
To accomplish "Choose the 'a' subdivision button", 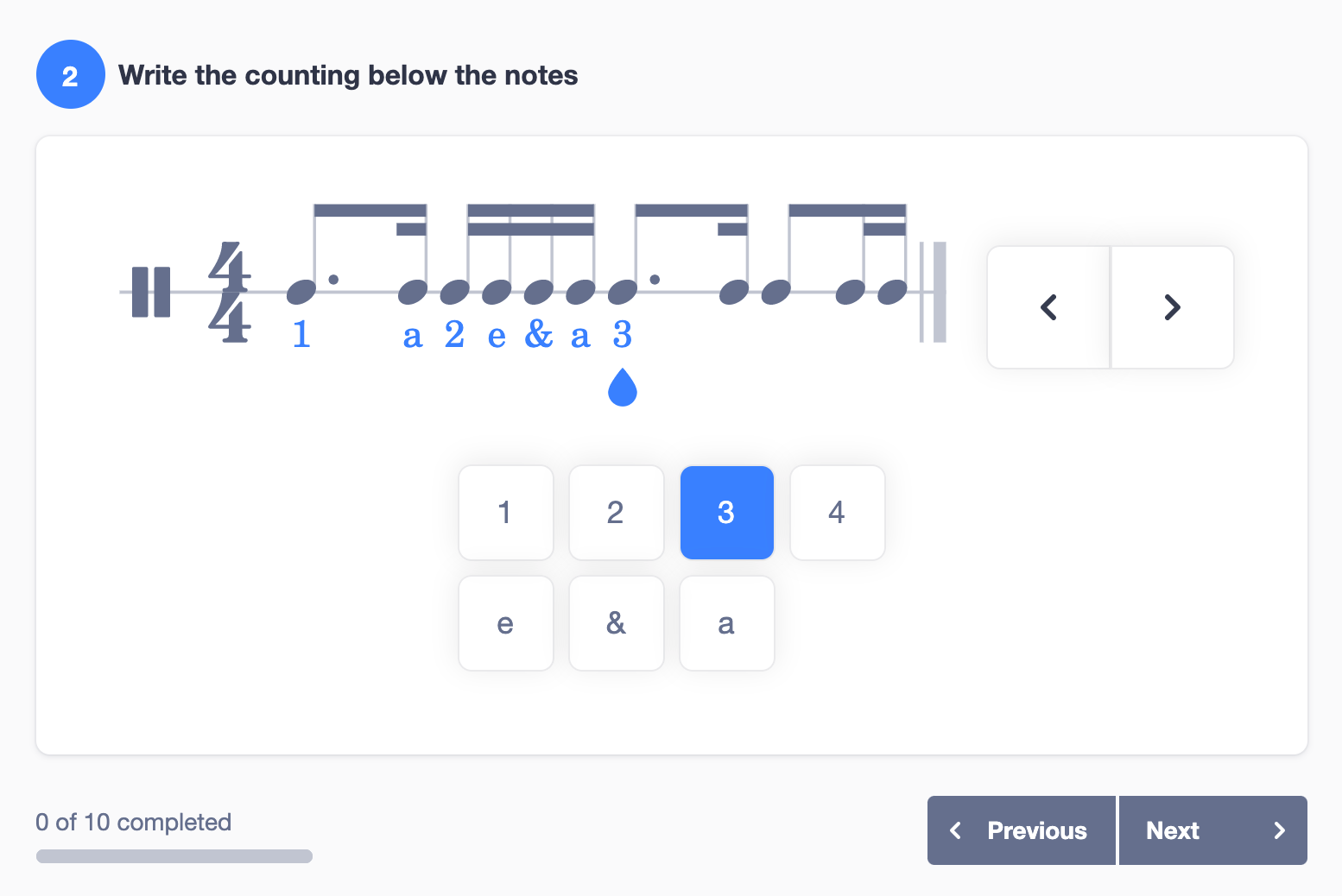I will click(726, 623).
